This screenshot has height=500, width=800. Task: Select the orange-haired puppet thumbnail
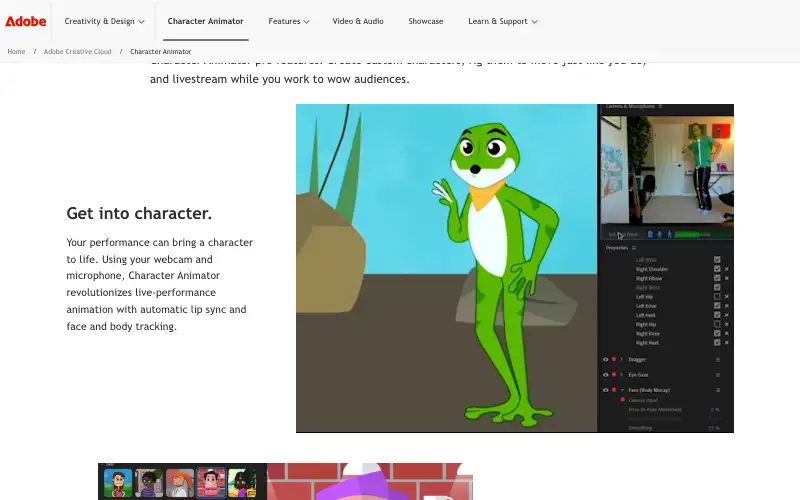point(180,483)
